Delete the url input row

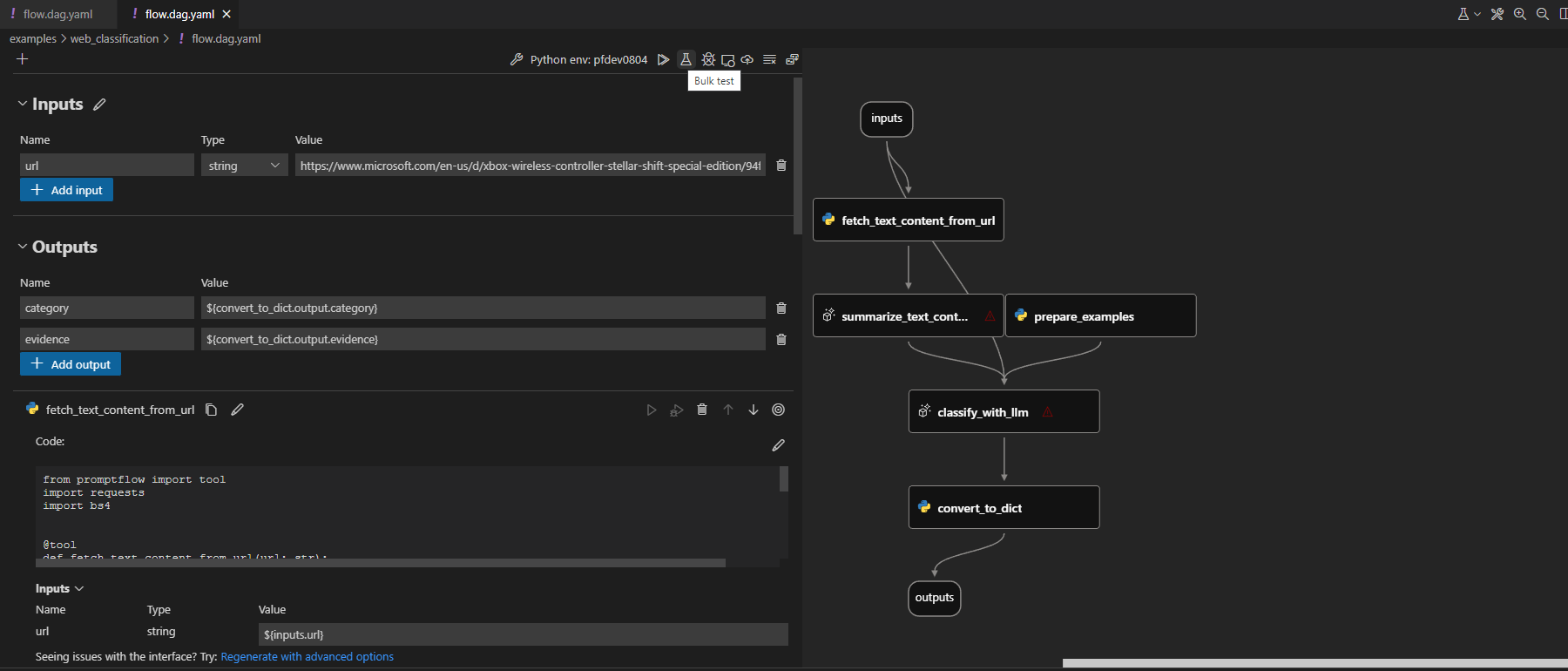[x=781, y=166]
